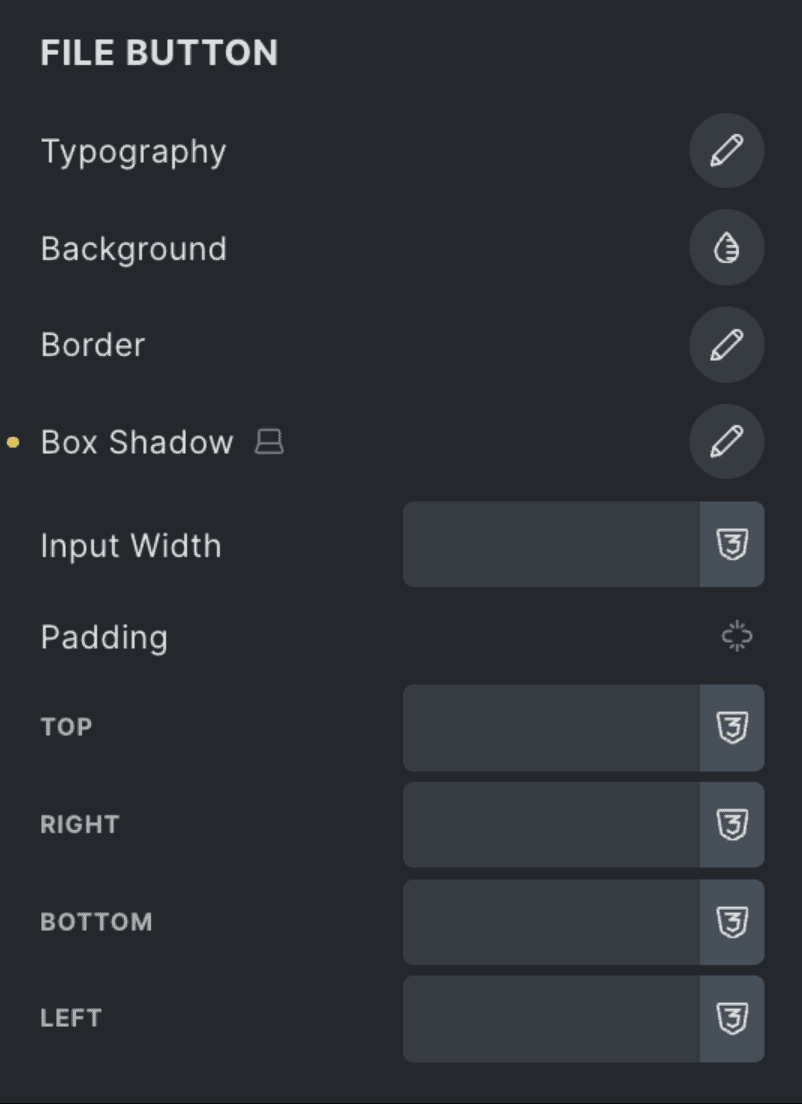Click the Left padding input field
Viewport: 802px width, 1104px height.
pos(551,1019)
